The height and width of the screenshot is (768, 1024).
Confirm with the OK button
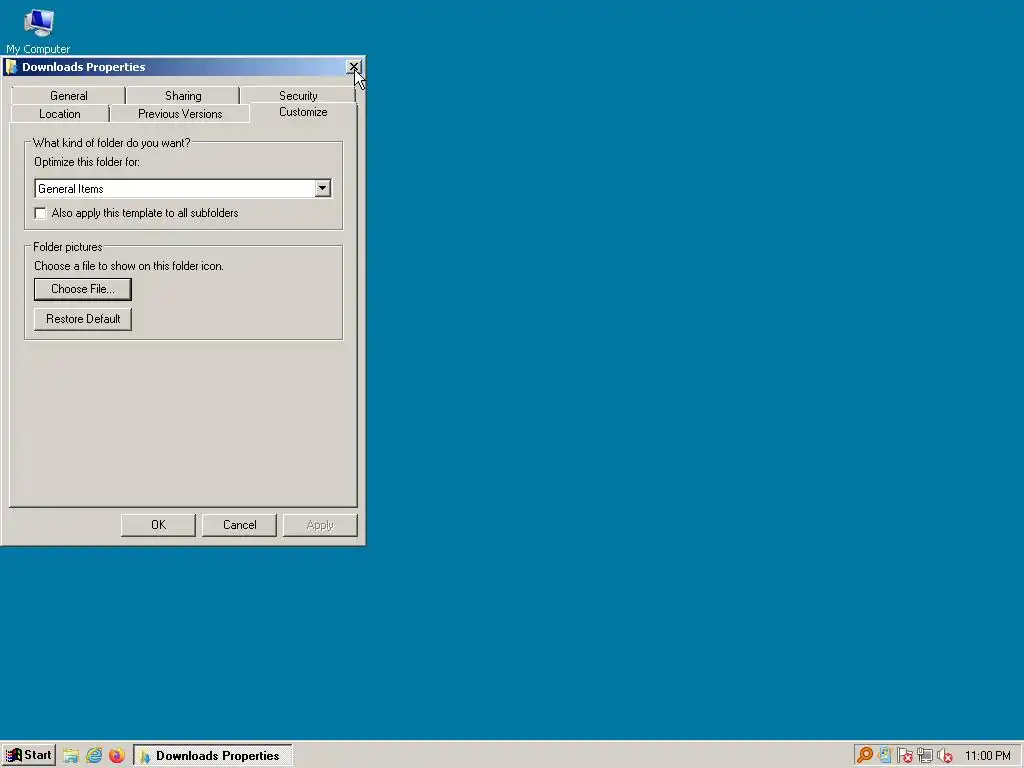158,525
